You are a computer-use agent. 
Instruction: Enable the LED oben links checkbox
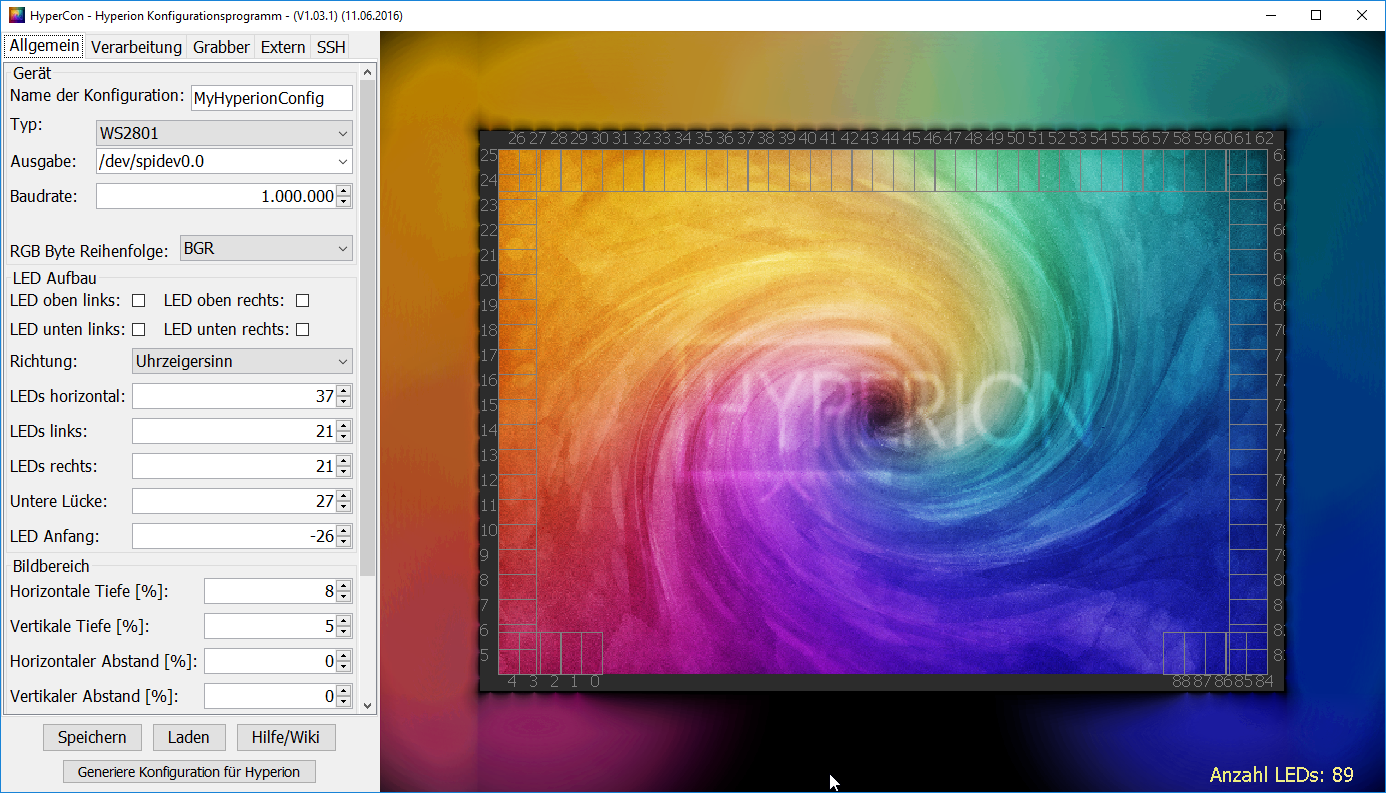click(139, 300)
